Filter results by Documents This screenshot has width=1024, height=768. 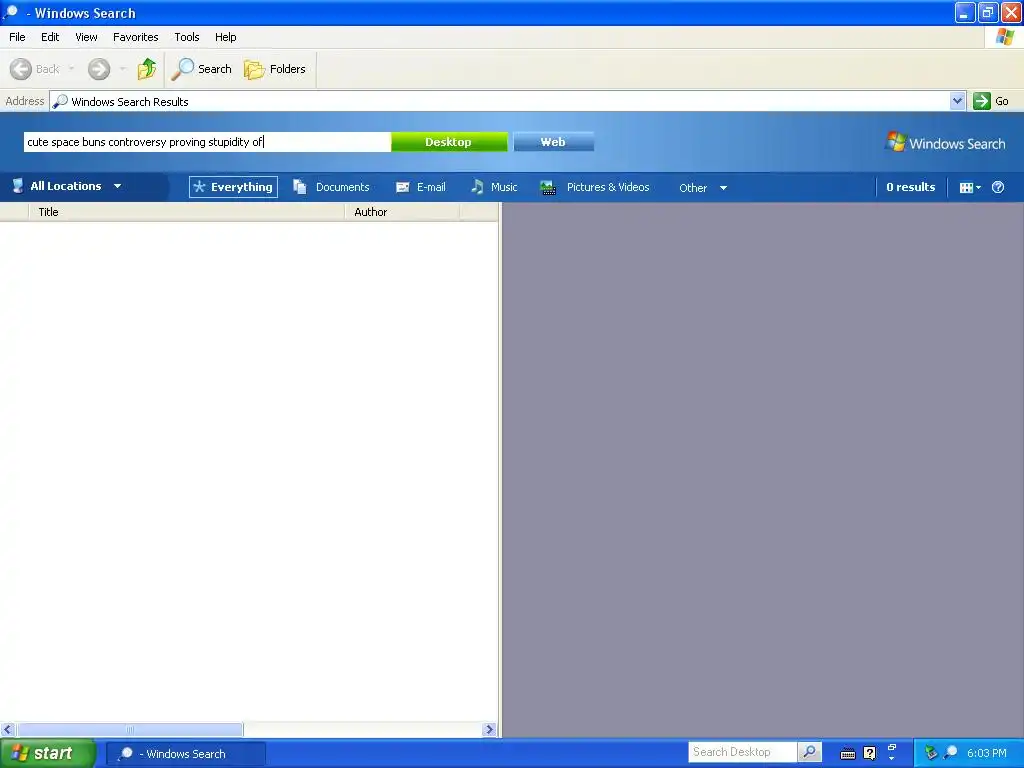tap(331, 187)
